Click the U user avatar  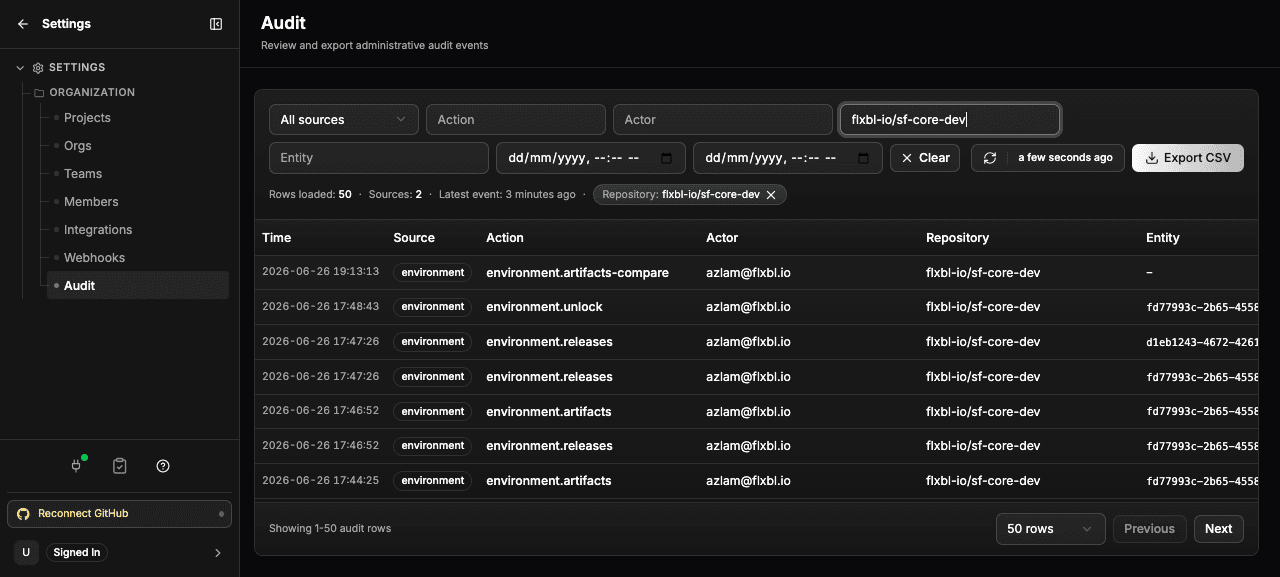(26, 552)
